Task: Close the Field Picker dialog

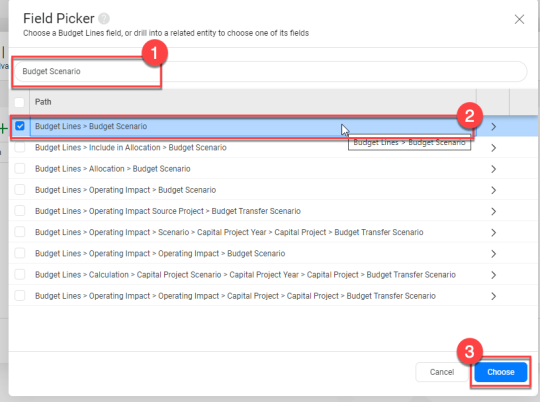Action: [x=519, y=19]
